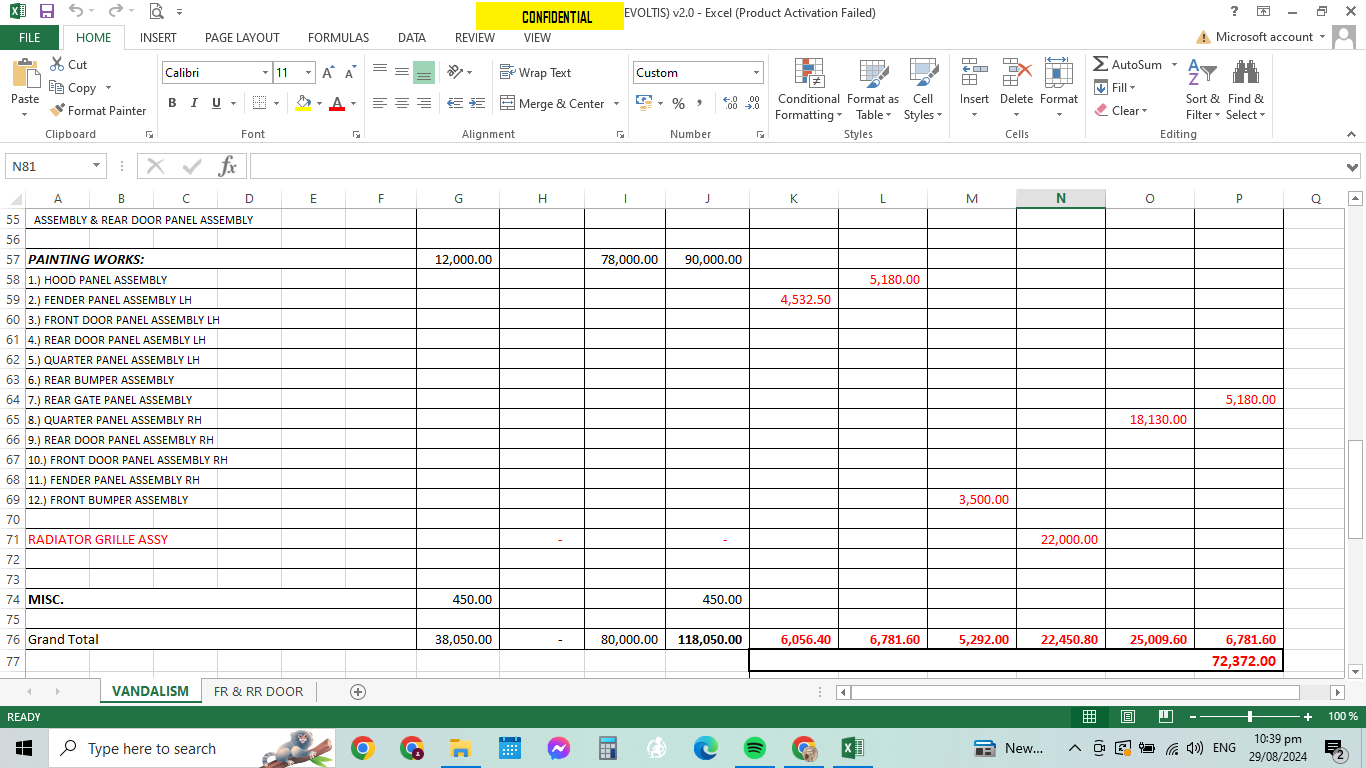This screenshot has height=768, width=1366.
Task: Increase Decimal places
Action: (730, 103)
